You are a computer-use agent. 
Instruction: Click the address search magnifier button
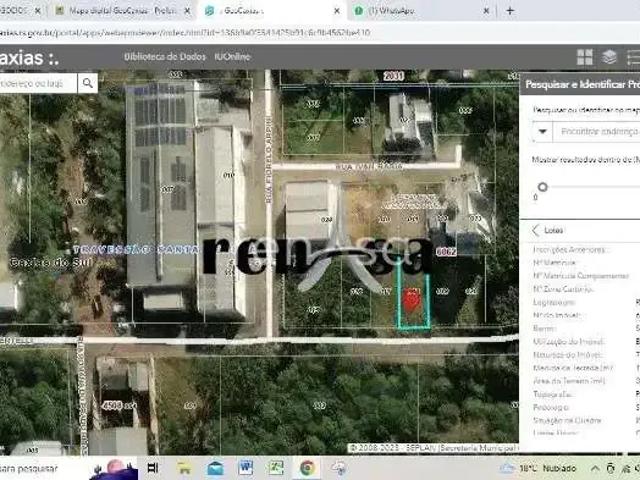(x=88, y=83)
